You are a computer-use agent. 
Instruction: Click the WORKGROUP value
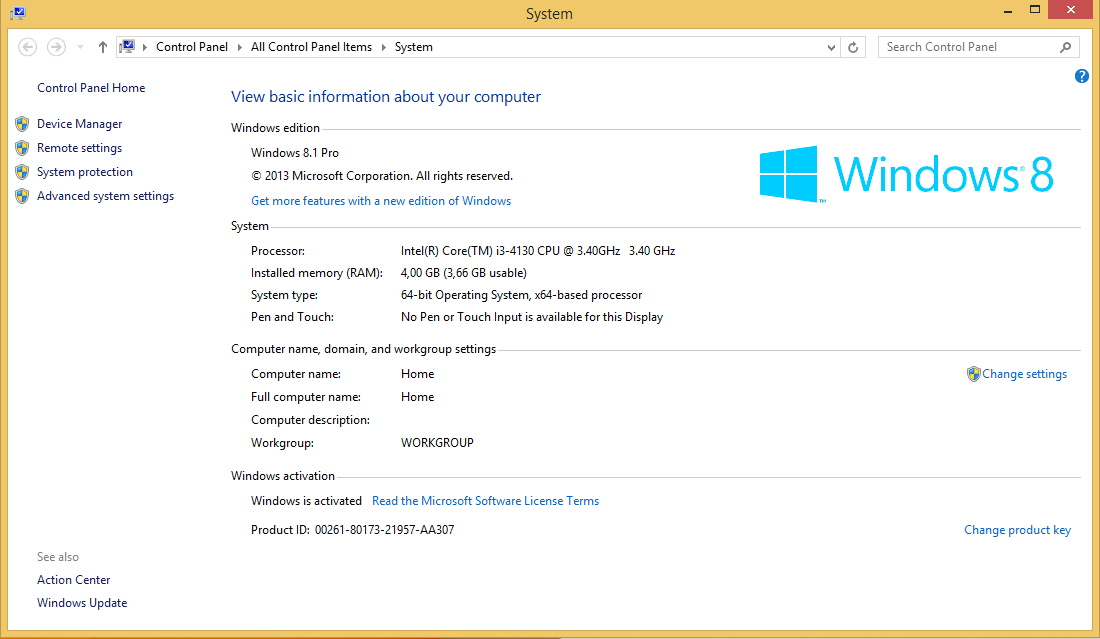tap(437, 443)
